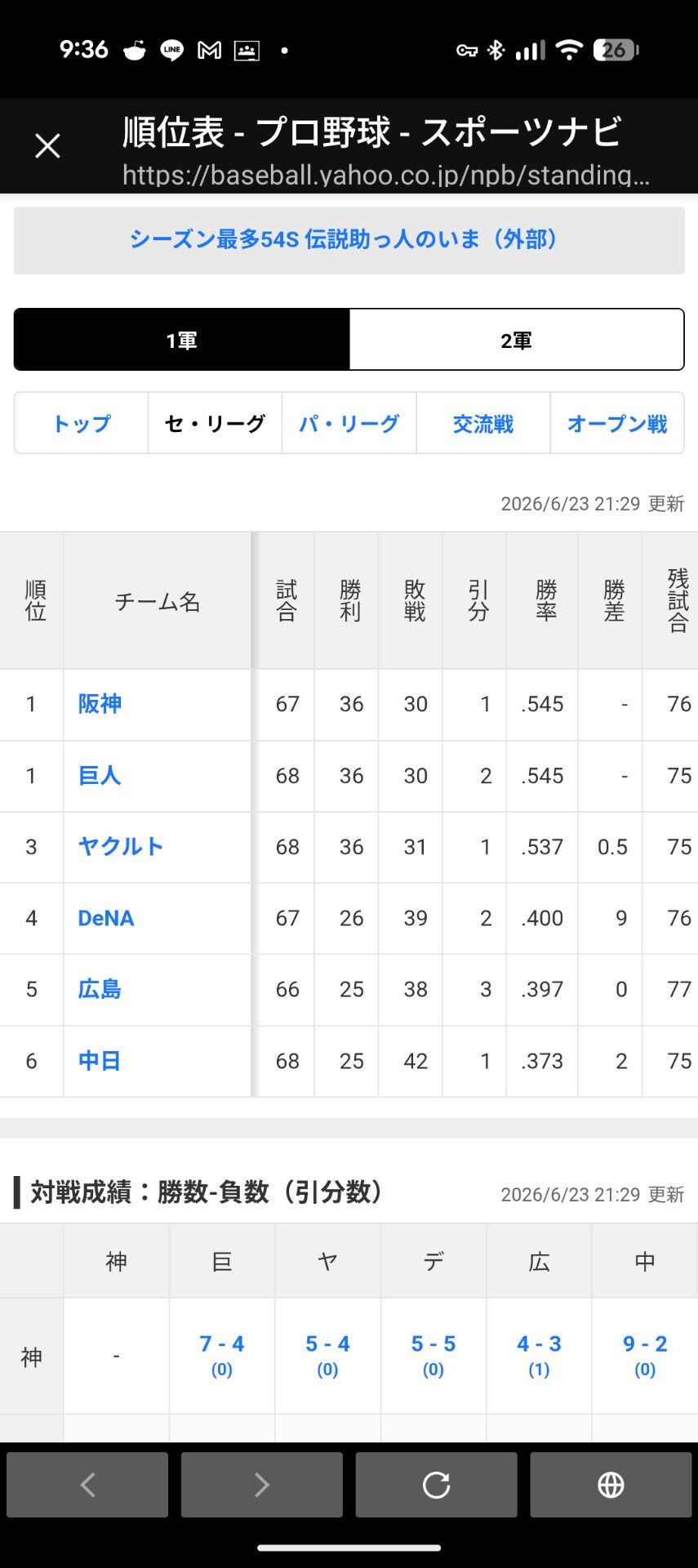Tap the Gmail notification icon in status bar
Screen dimensions: 698x1568
click(210, 51)
